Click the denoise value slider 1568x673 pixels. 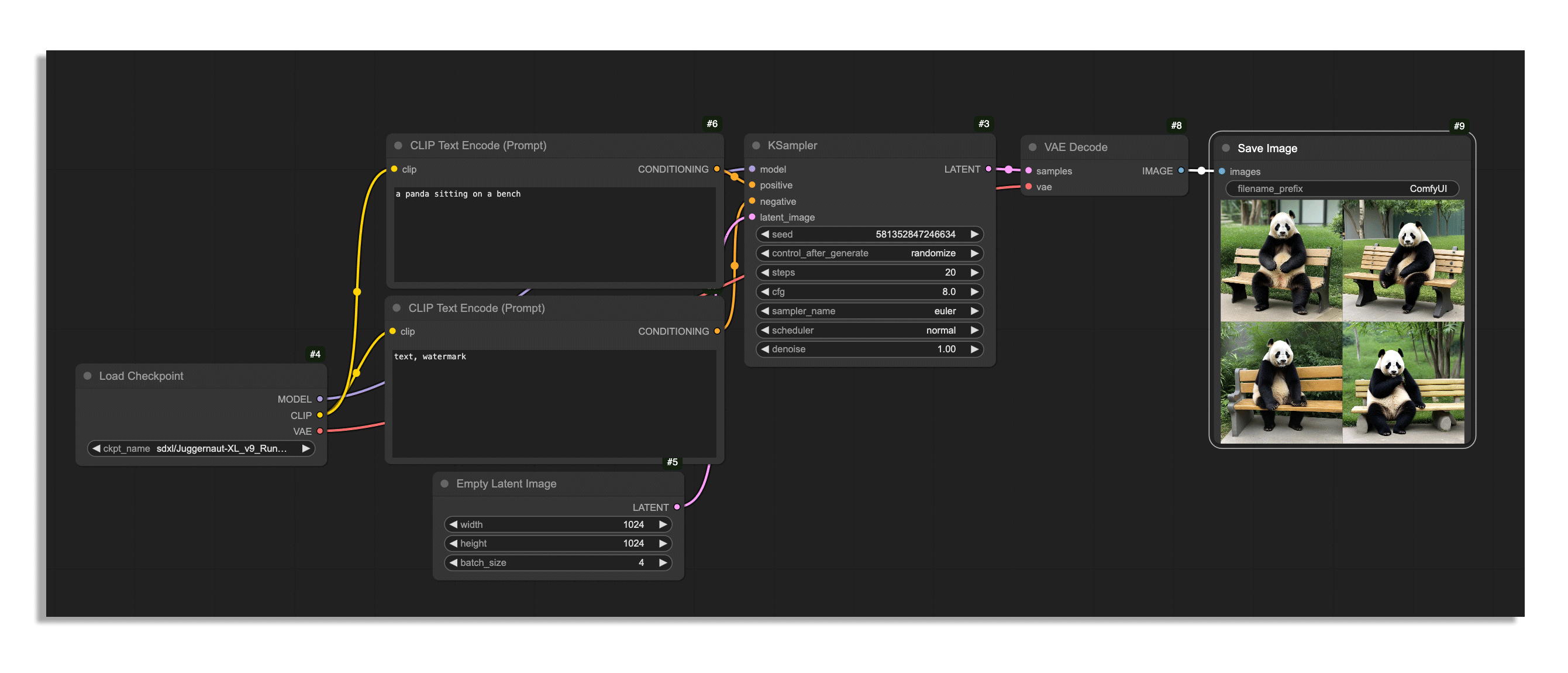coord(869,349)
